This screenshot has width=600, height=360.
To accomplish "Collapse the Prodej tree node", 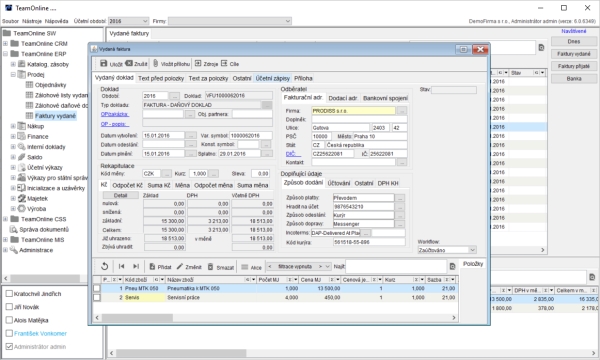I will (x=13, y=74).
